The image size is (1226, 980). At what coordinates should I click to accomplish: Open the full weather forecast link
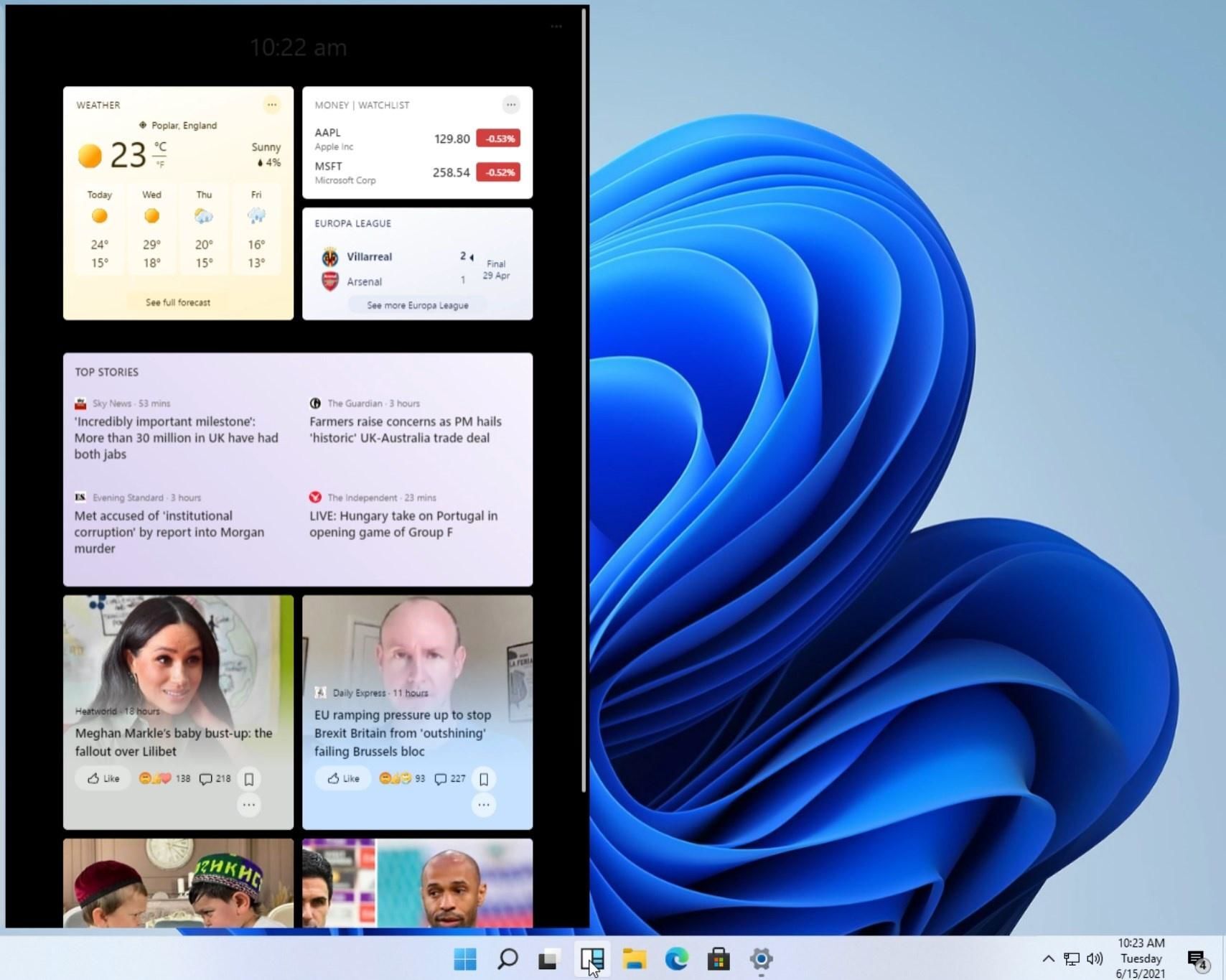(x=178, y=302)
